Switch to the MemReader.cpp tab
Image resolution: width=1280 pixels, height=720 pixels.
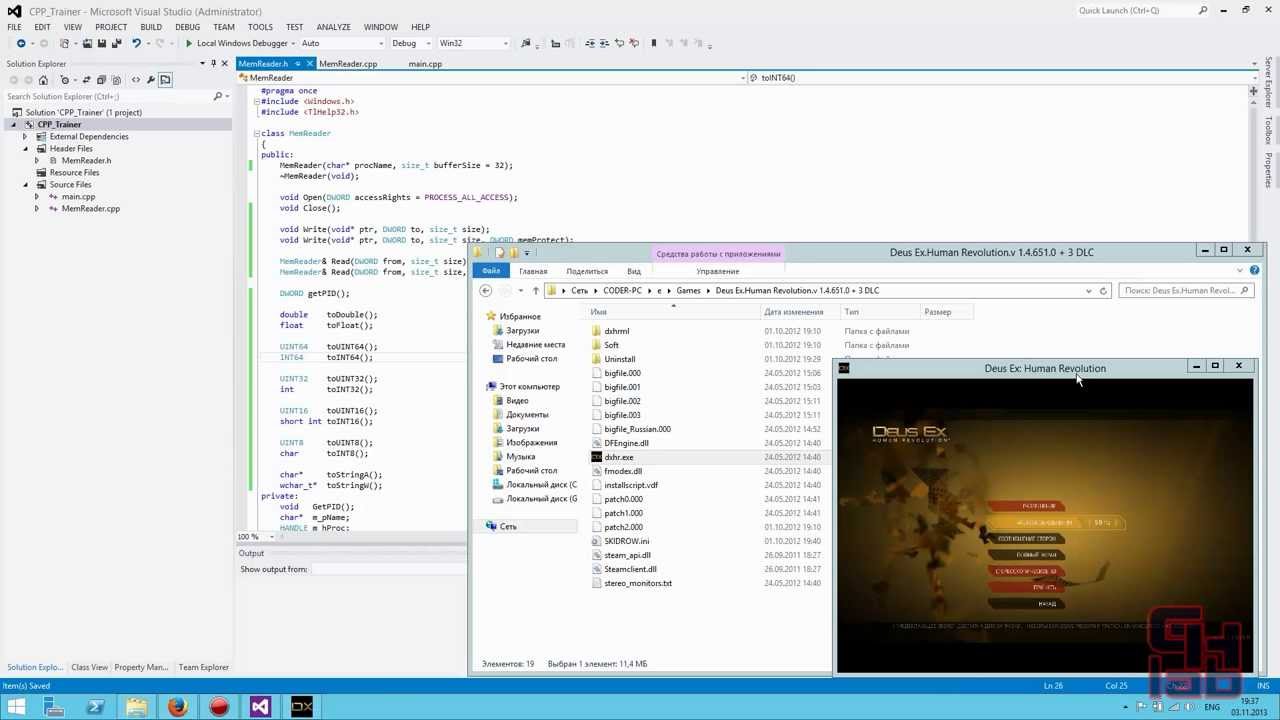tap(348, 64)
